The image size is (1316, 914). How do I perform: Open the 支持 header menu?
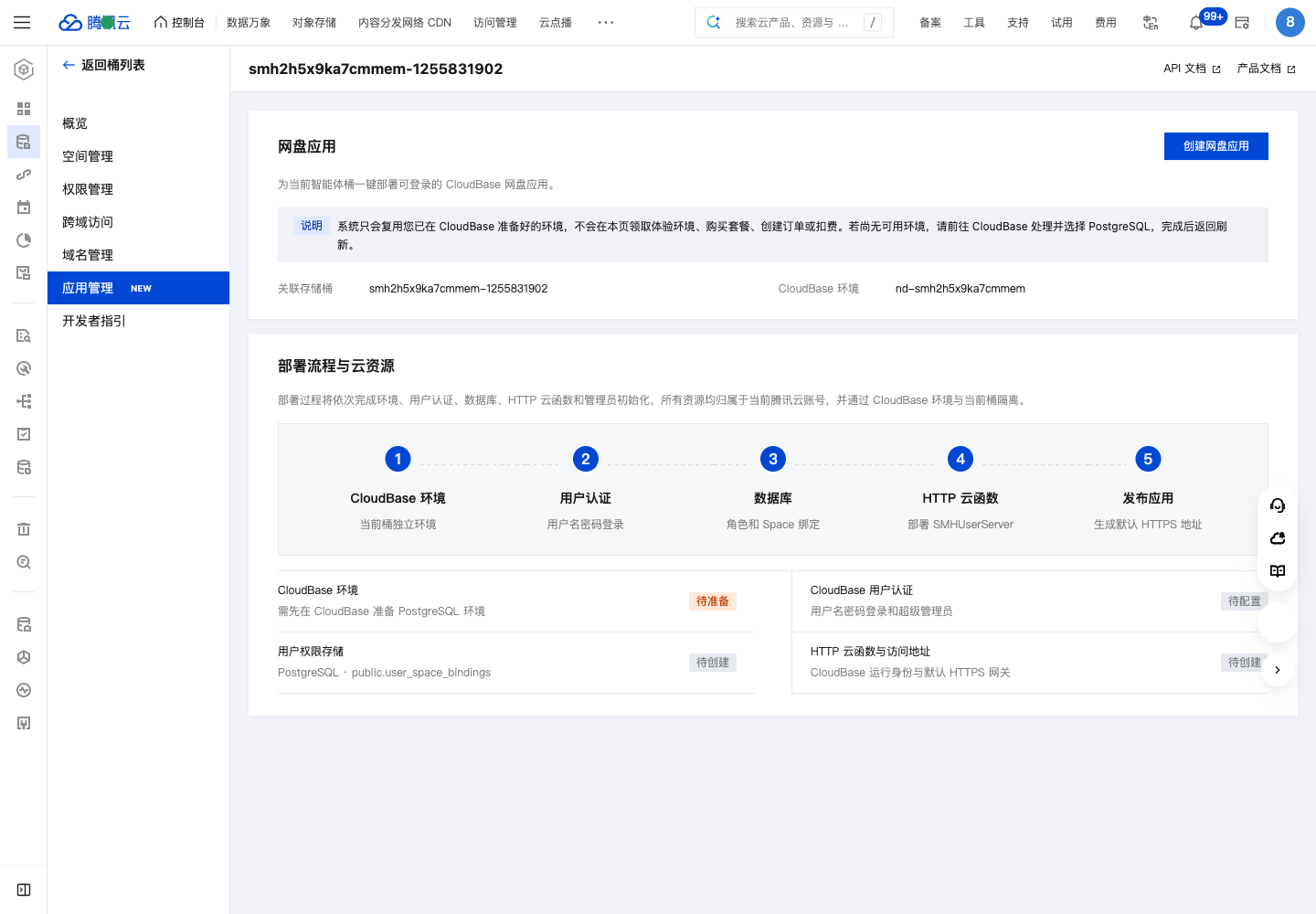(x=1018, y=22)
